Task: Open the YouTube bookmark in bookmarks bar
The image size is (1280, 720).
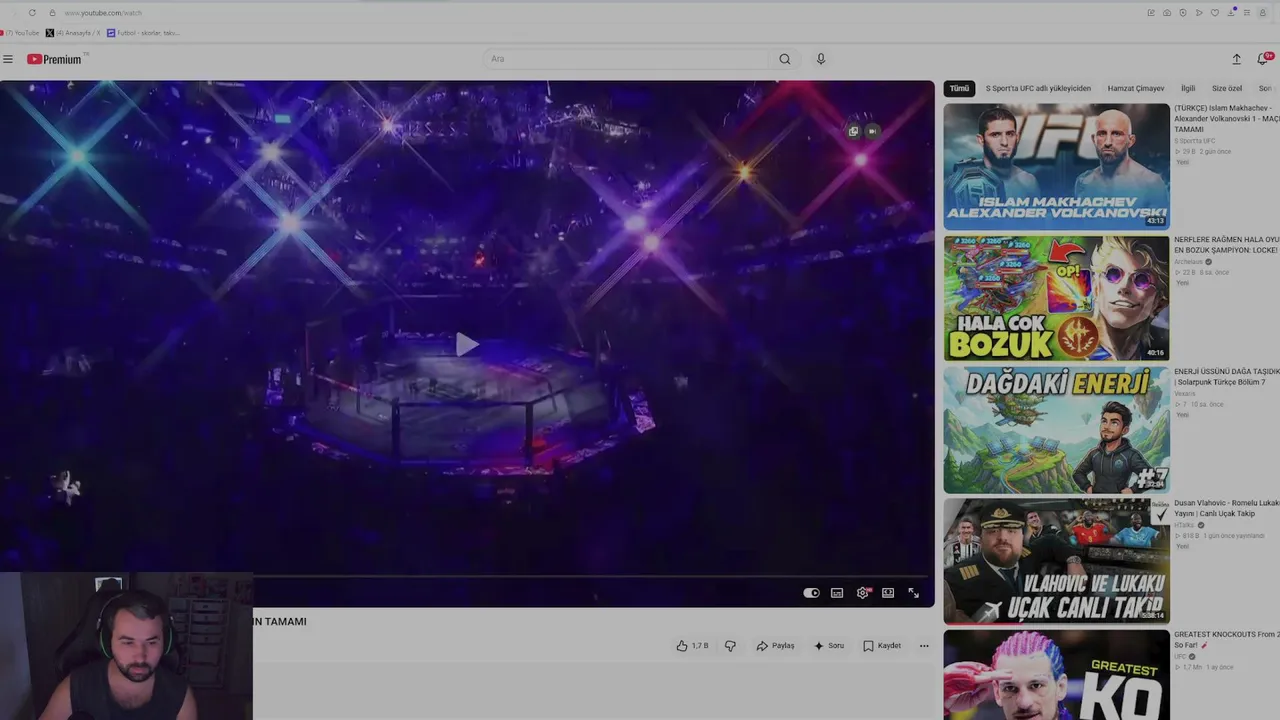Action: point(21,33)
